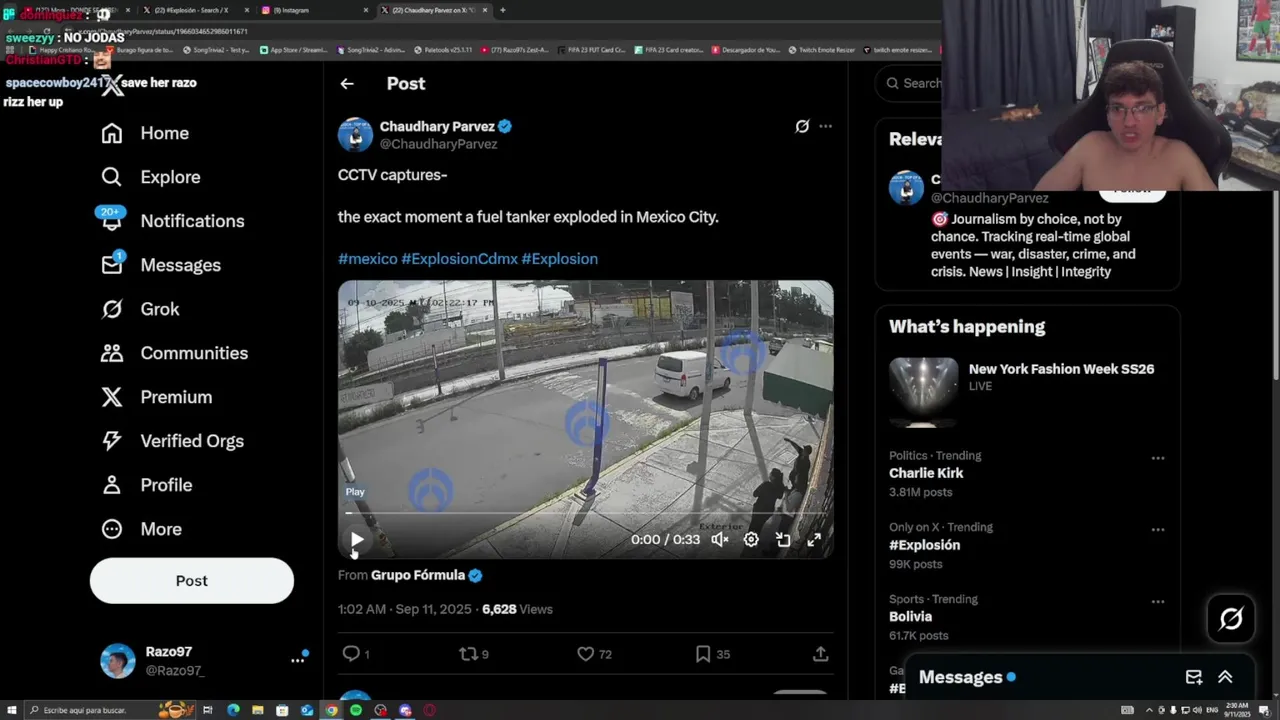The height and width of the screenshot is (720, 1280).
Task: Share the post via share icon
Action: (820, 654)
